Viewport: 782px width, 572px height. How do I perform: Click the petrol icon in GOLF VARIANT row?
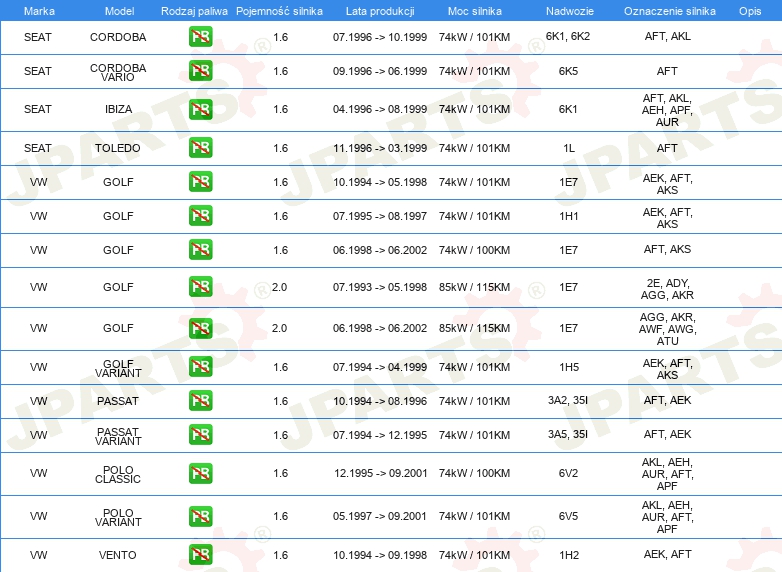coord(200,367)
